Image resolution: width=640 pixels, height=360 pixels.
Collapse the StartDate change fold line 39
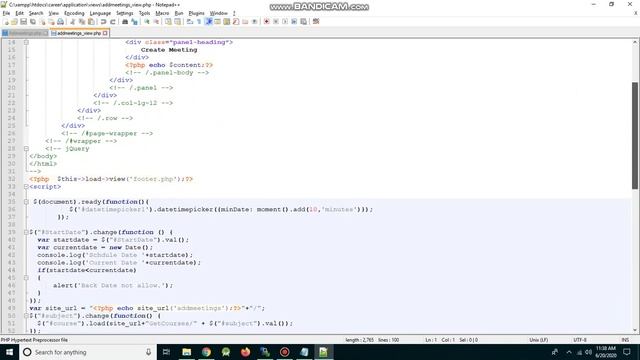[26, 232]
